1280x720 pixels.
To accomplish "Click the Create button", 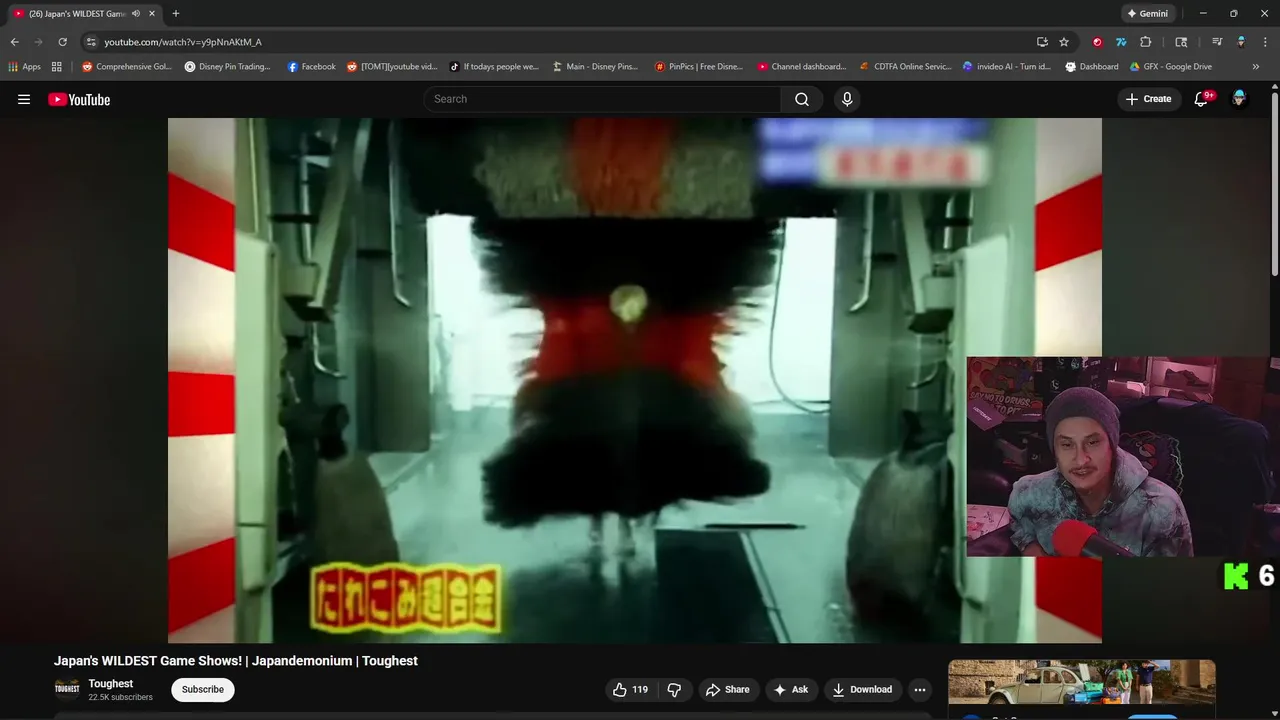I will click(x=1148, y=99).
